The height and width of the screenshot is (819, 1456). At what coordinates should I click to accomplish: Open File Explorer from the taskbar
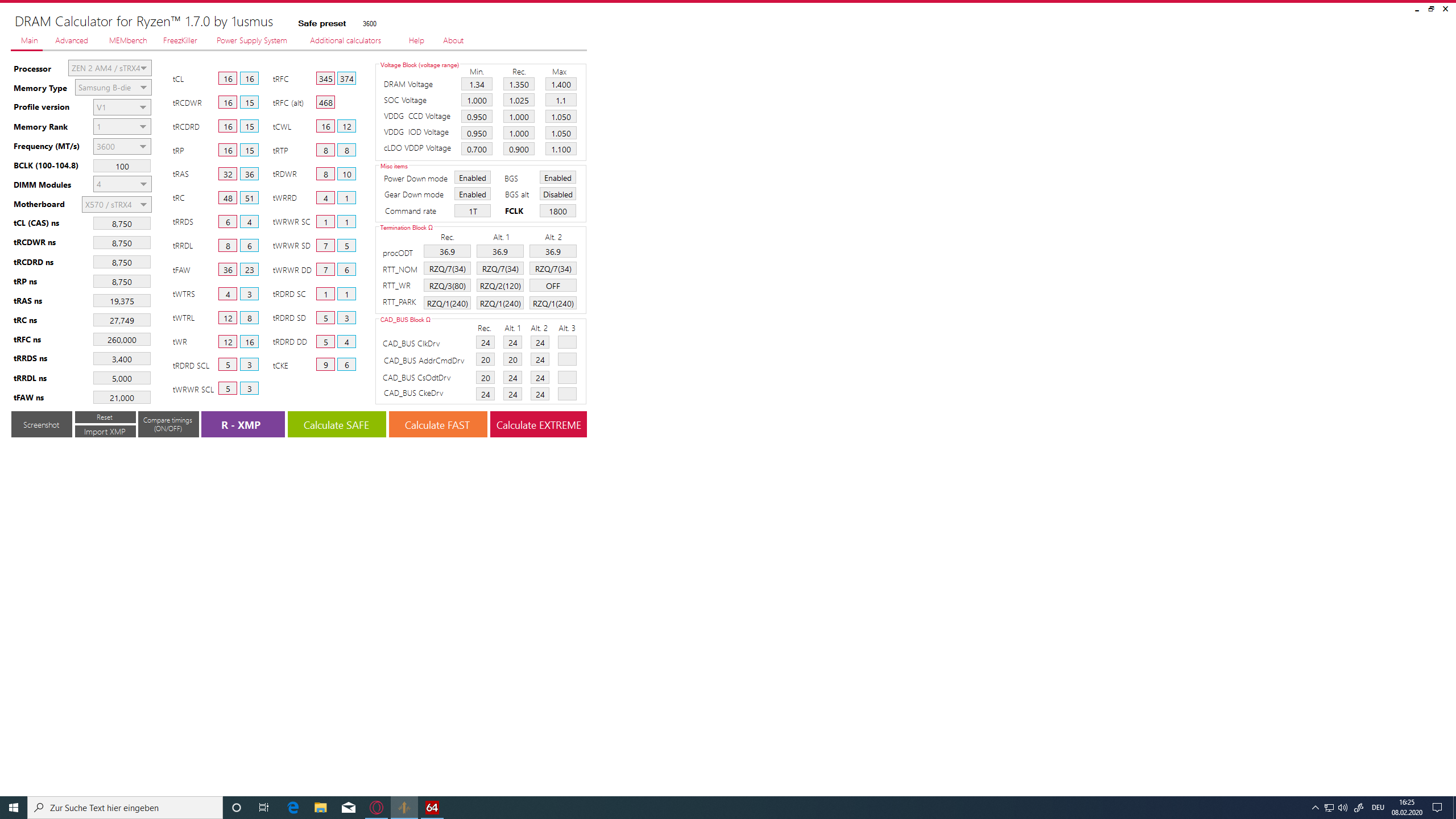tap(321, 807)
